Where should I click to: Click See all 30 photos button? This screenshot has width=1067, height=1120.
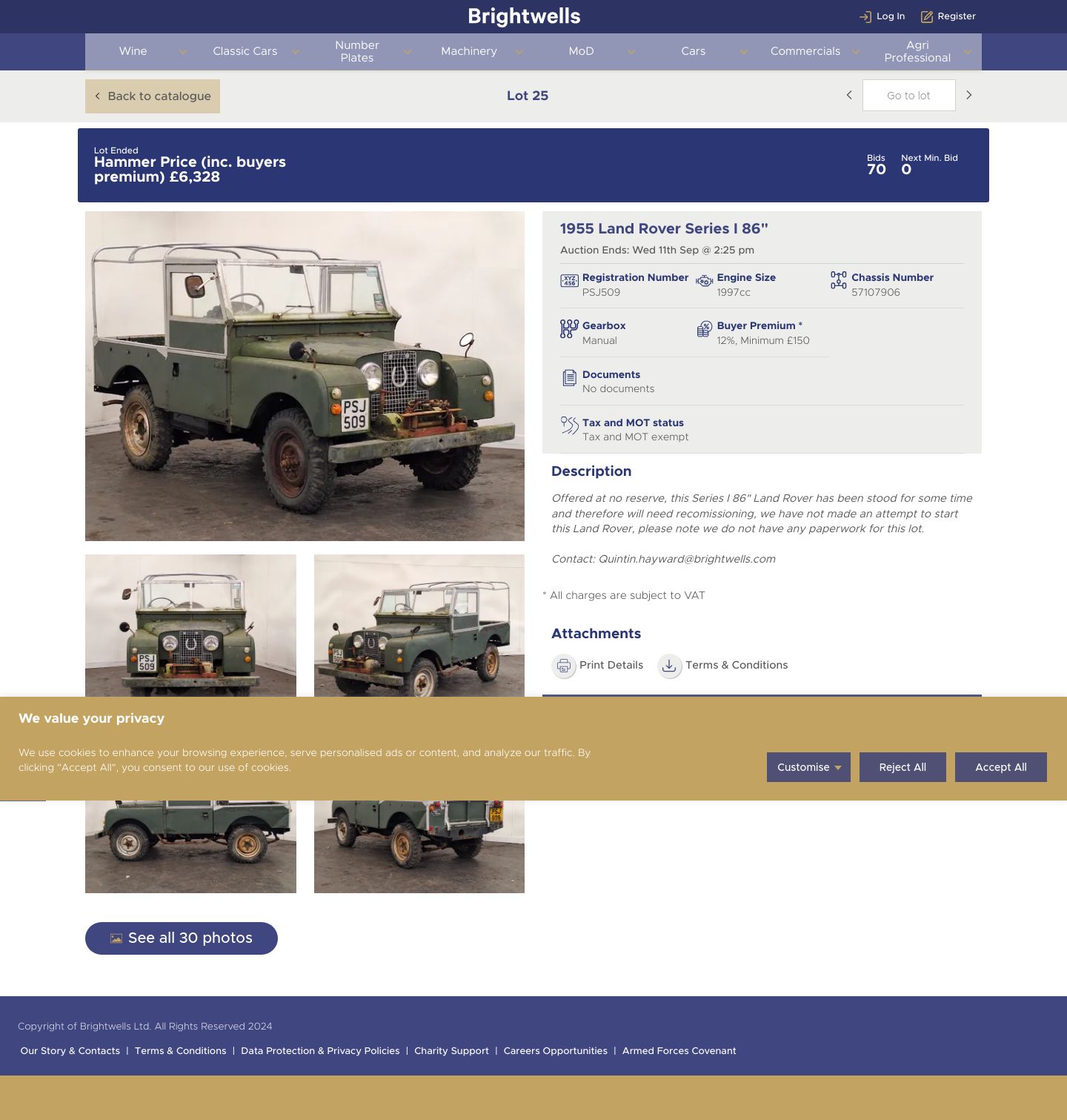(x=182, y=938)
